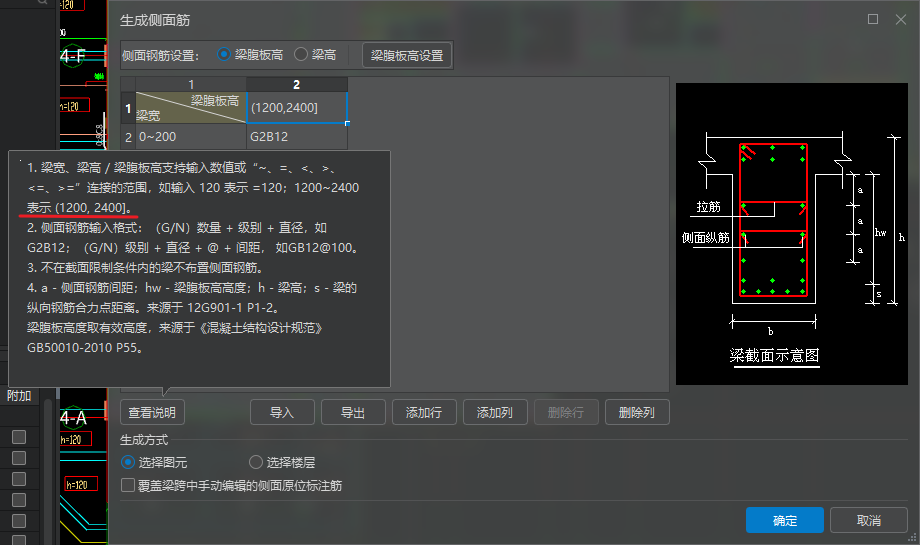Screen dimensions: 920x545
Task: Maximize the 生成侧面筋 dialog window
Action: (873, 19)
